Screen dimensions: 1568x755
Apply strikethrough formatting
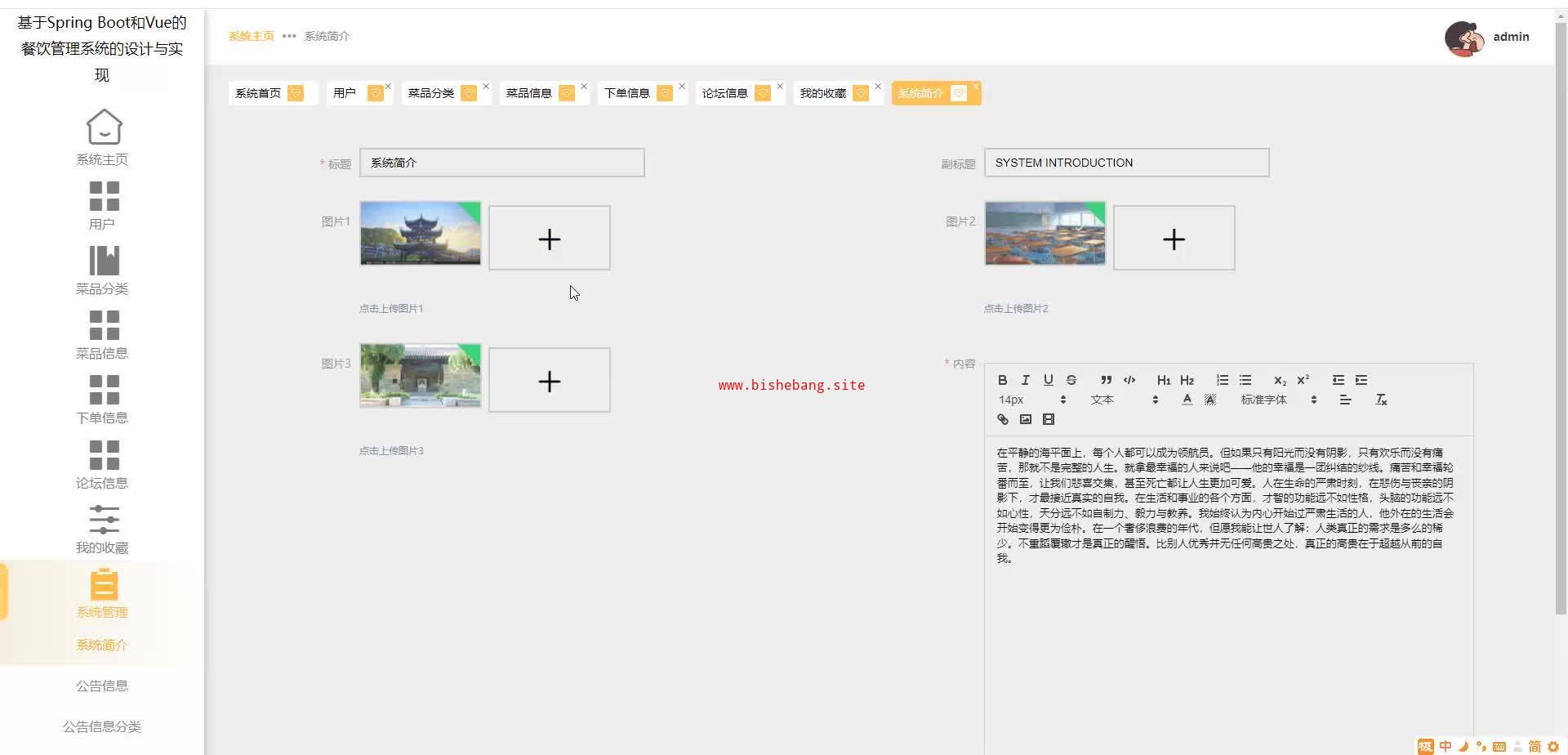click(x=1071, y=380)
